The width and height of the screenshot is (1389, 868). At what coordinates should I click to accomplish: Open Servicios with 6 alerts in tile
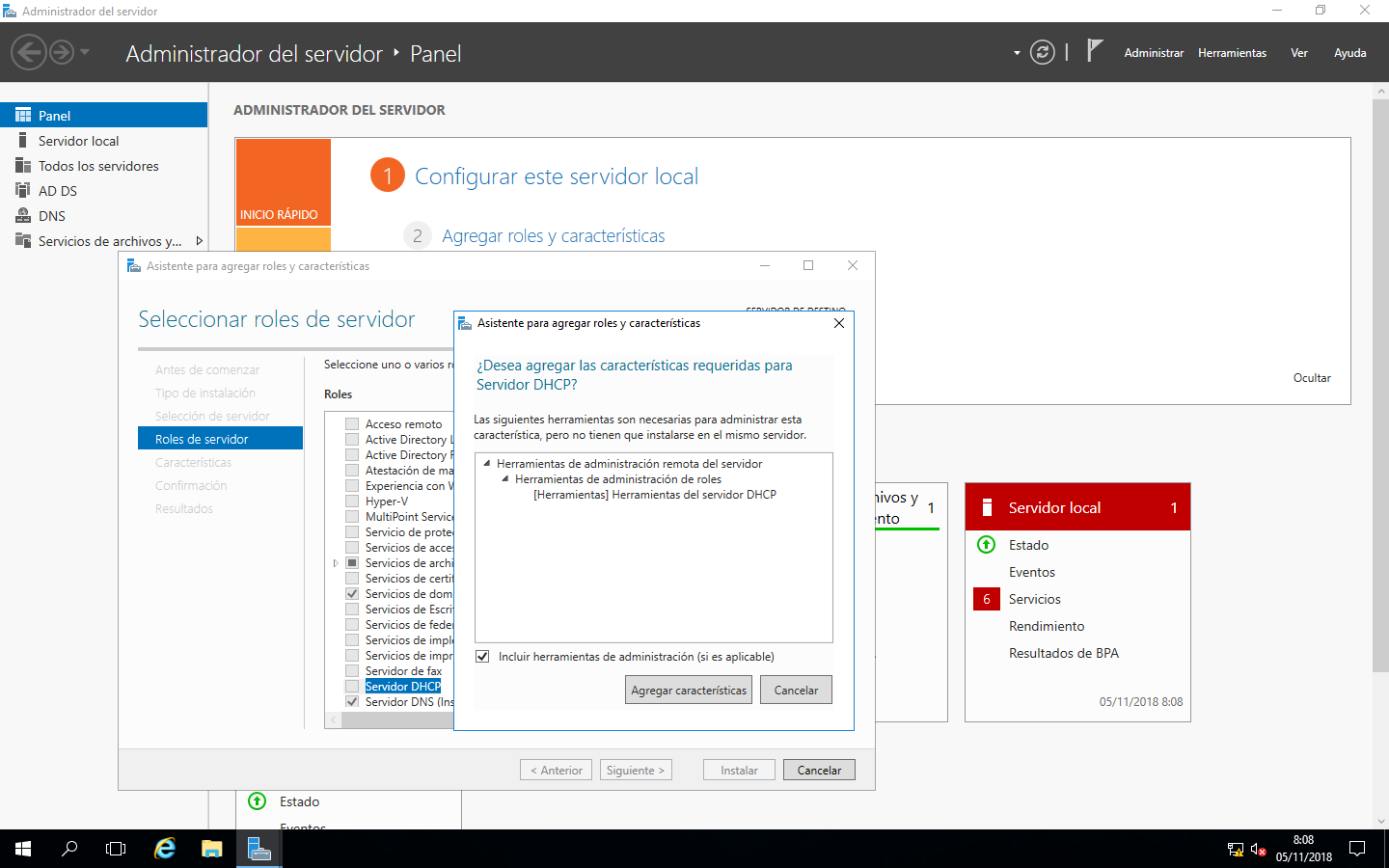pos(1035,599)
